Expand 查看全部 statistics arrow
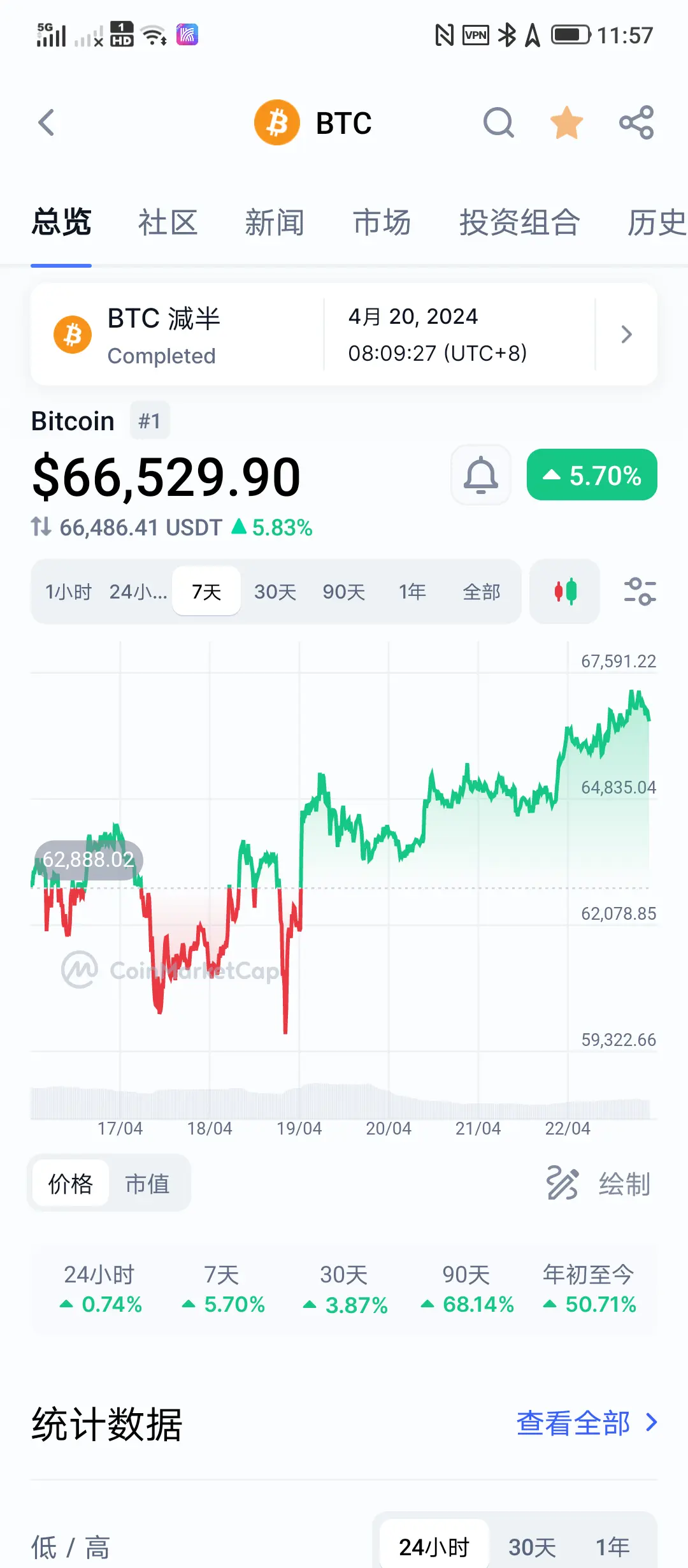Viewport: 688px width, 1568px height. point(651,1422)
